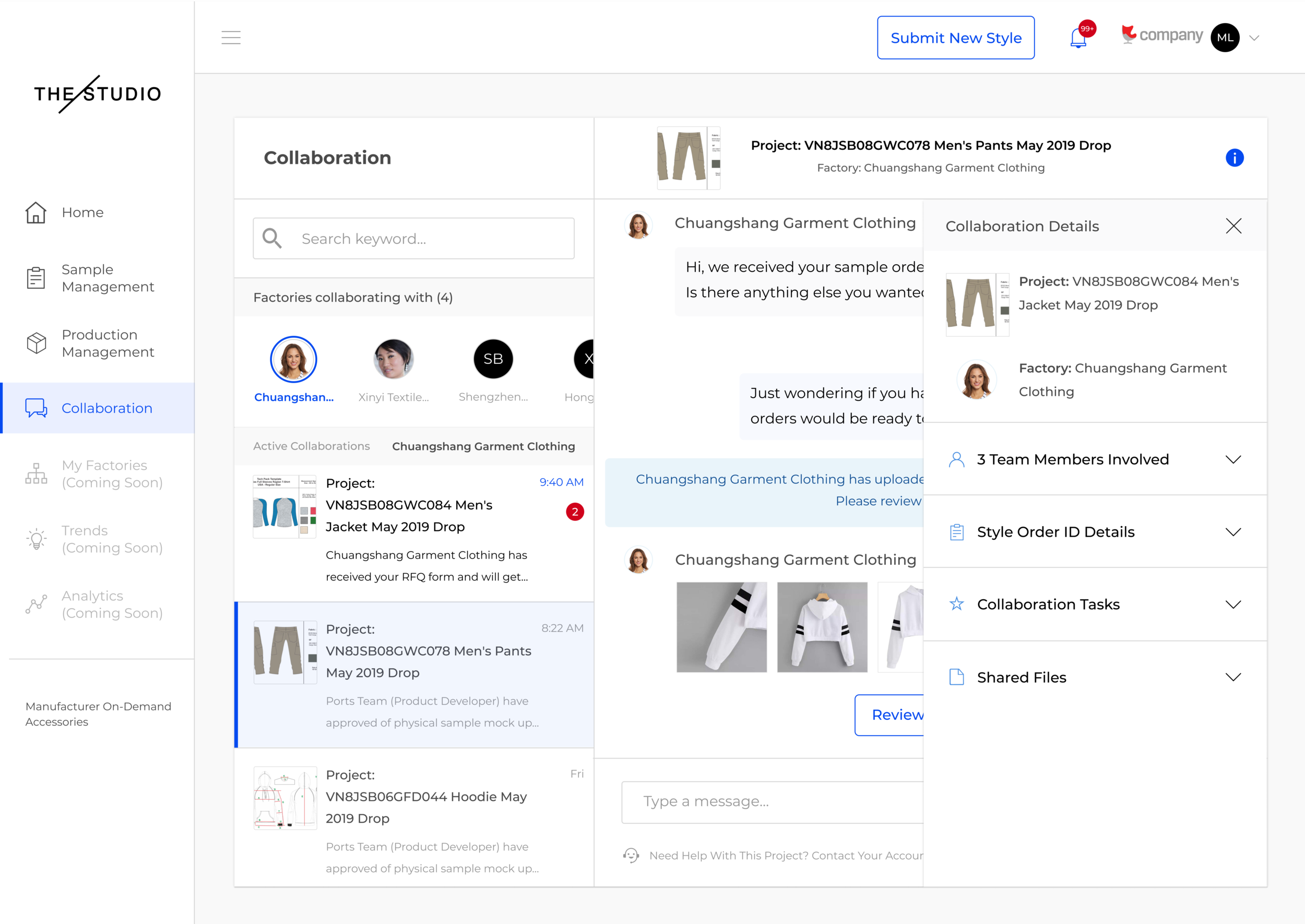Select the Xinyi Textile factory avatar
Image resolution: width=1305 pixels, height=924 pixels.
[393, 359]
